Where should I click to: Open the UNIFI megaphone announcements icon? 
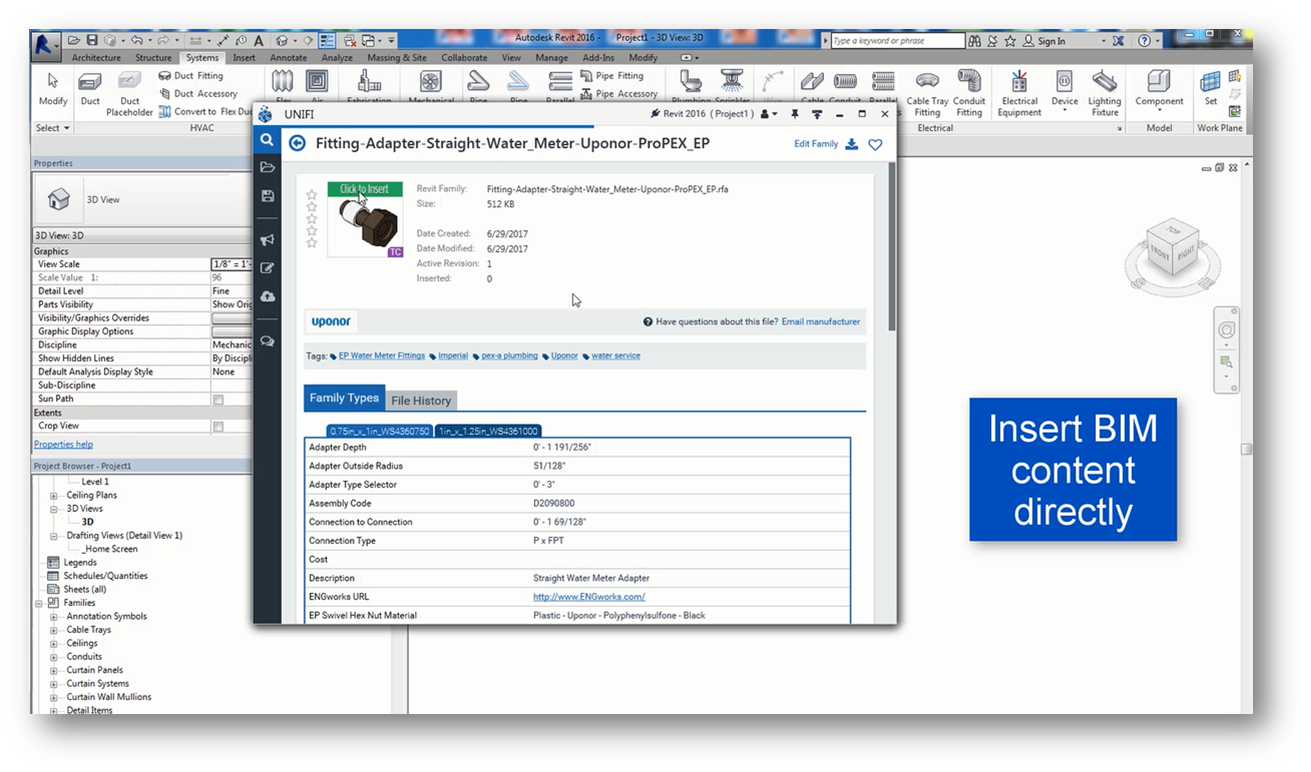(267, 240)
